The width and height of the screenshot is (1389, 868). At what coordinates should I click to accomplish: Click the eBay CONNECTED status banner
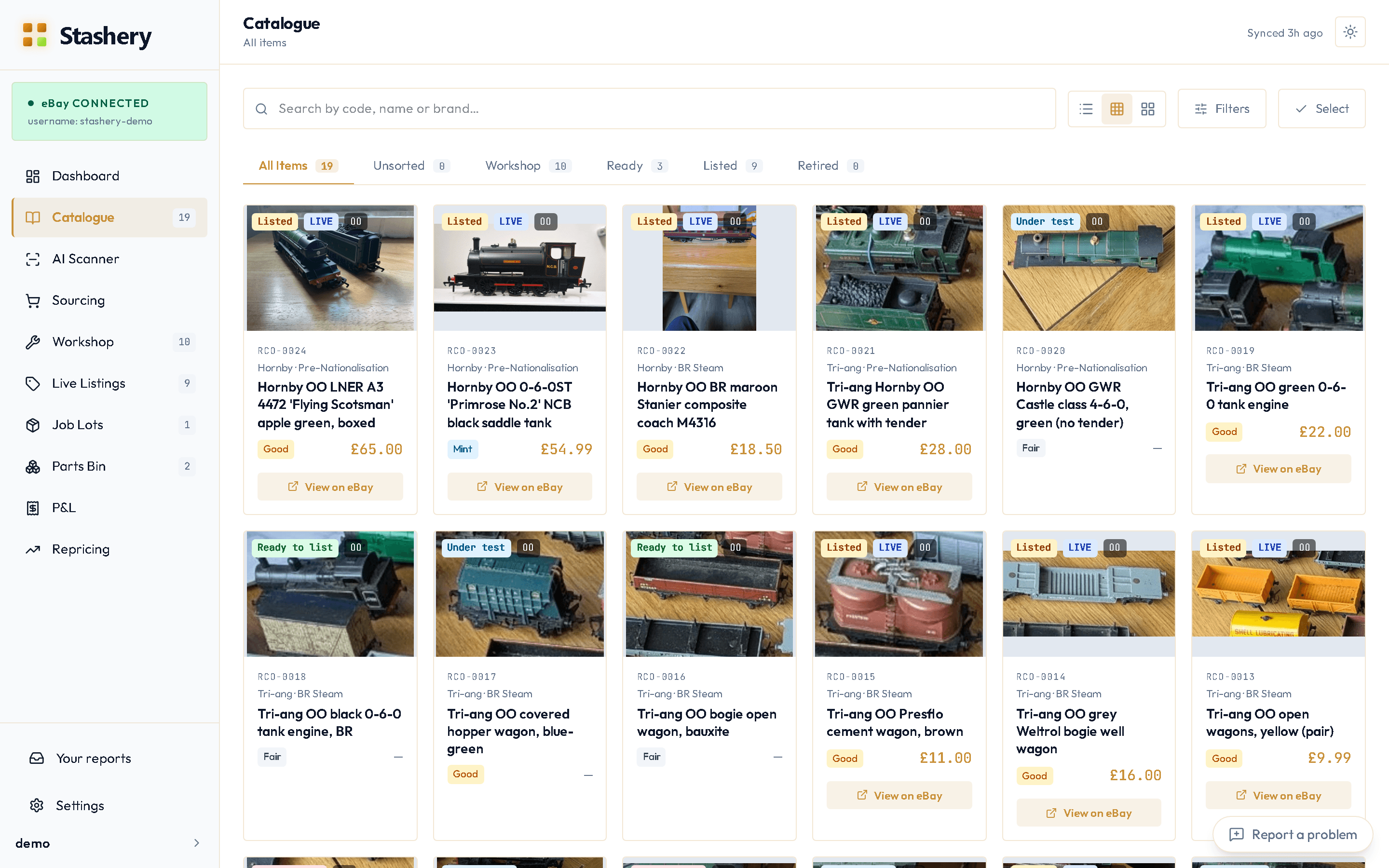click(109, 111)
